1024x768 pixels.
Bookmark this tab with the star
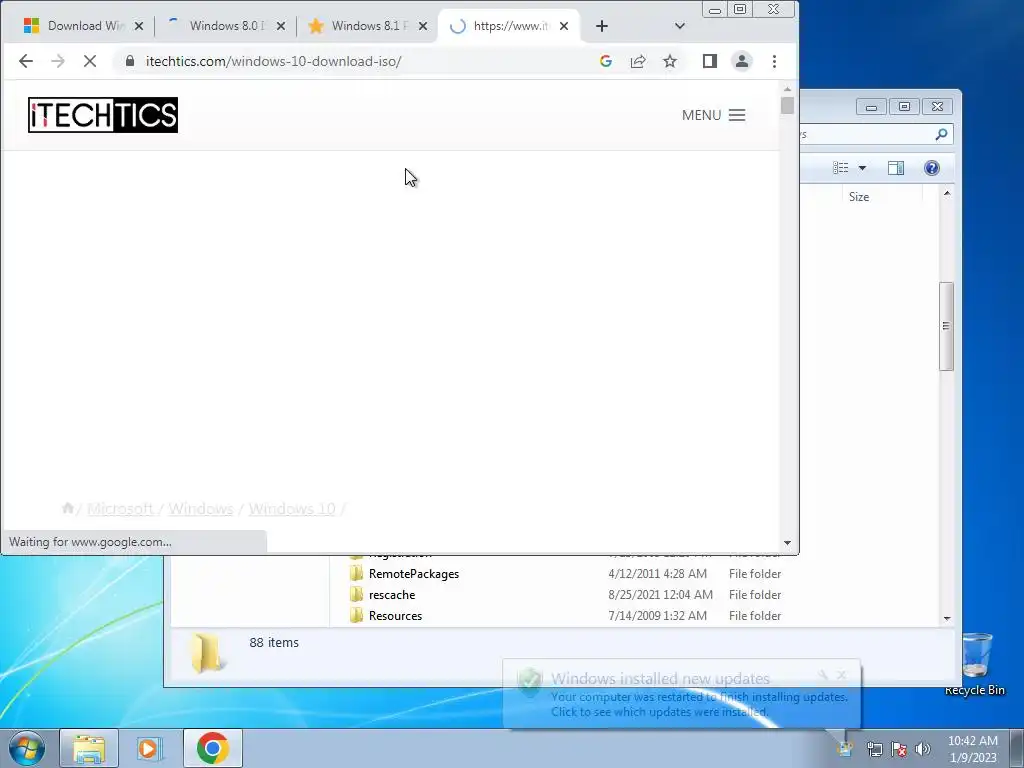[670, 61]
